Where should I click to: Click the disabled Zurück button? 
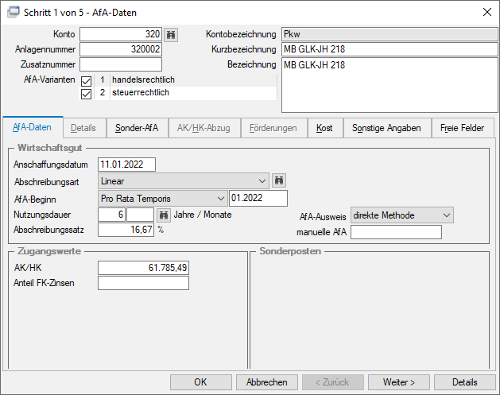(333, 382)
